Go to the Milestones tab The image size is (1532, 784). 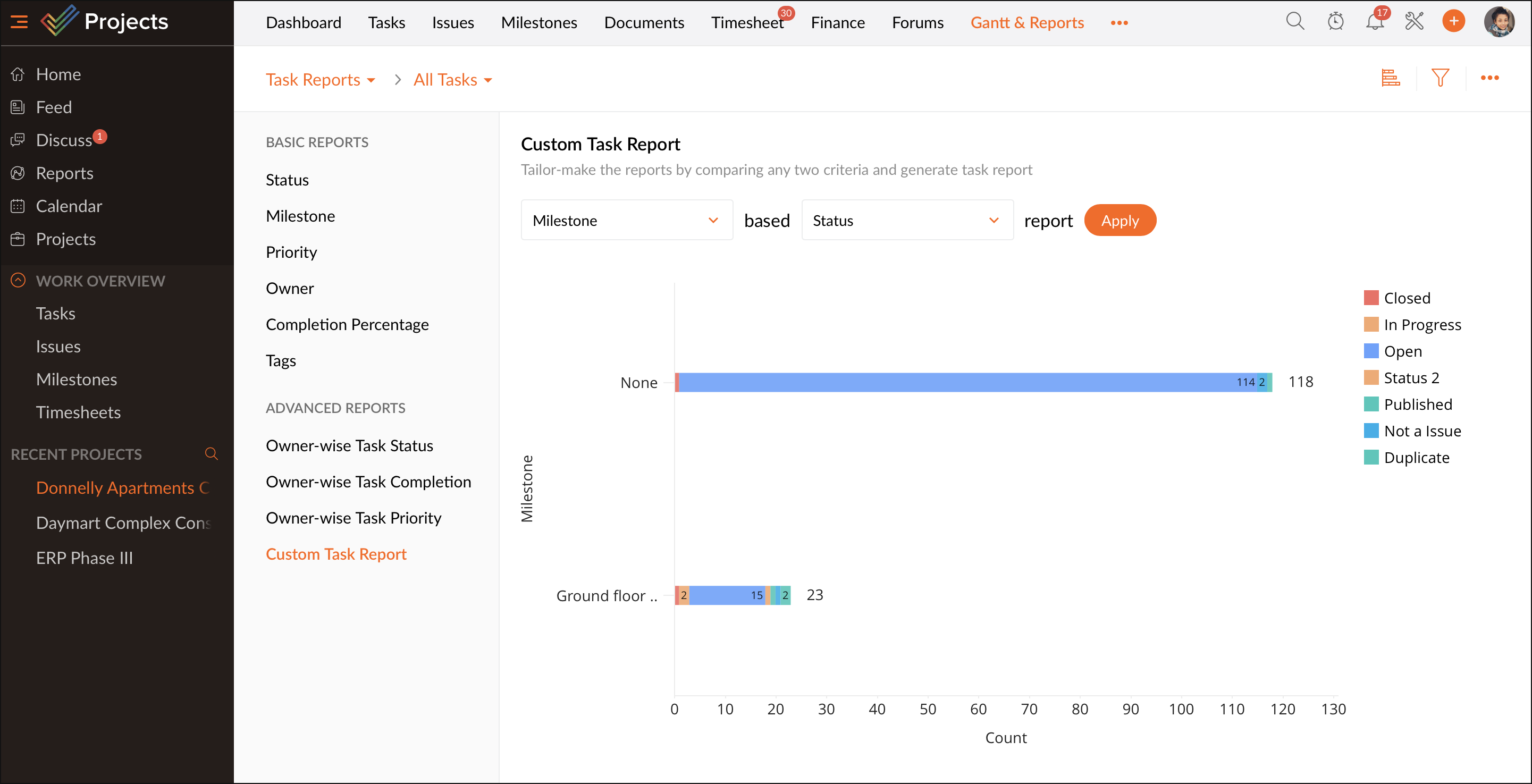(x=539, y=23)
